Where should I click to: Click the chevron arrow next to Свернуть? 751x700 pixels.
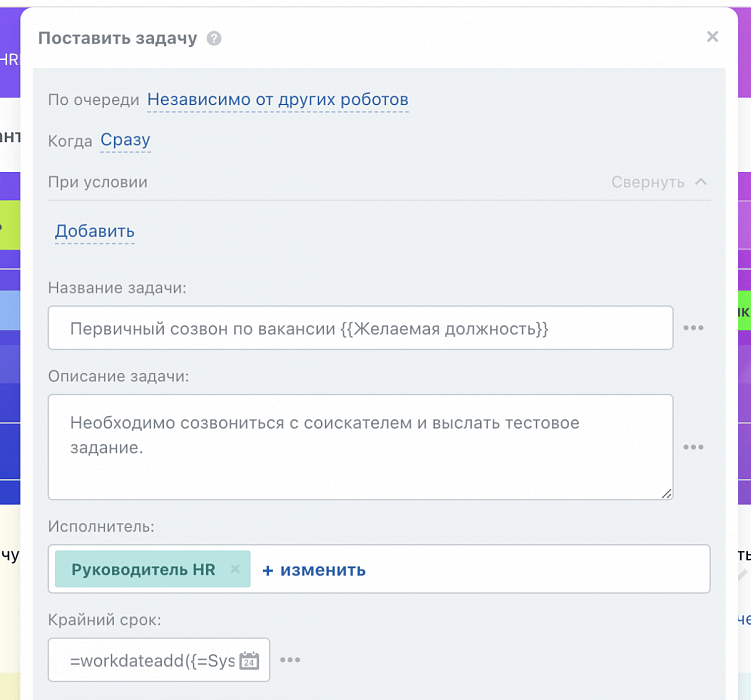click(x=701, y=182)
